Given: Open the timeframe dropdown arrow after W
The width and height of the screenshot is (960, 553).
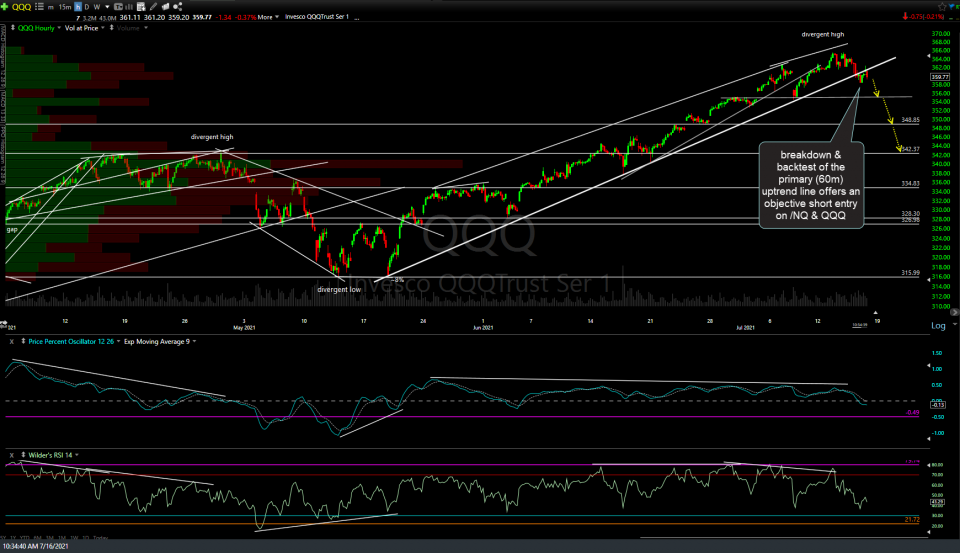Looking at the screenshot, I should 107,7.
